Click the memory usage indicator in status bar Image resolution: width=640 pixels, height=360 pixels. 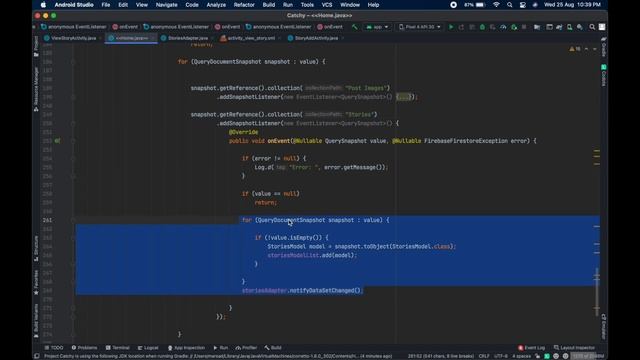pyautogui.click(x=587, y=356)
